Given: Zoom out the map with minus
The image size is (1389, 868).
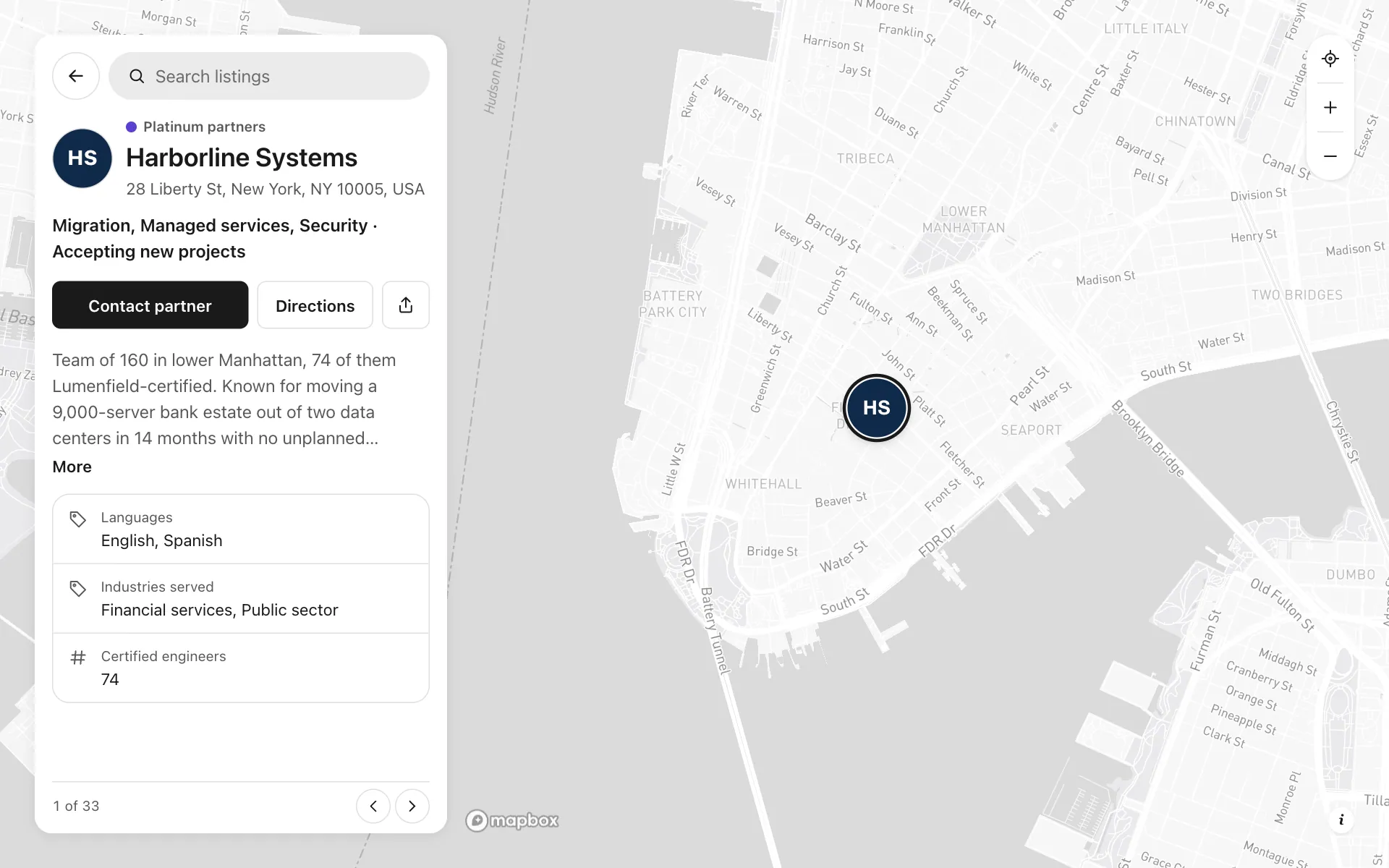Looking at the screenshot, I should [x=1330, y=156].
